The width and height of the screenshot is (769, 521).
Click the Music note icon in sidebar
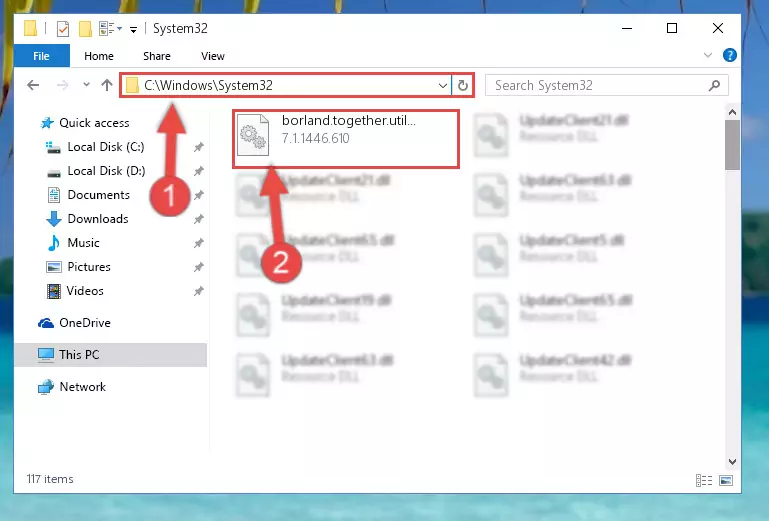coord(53,243)
